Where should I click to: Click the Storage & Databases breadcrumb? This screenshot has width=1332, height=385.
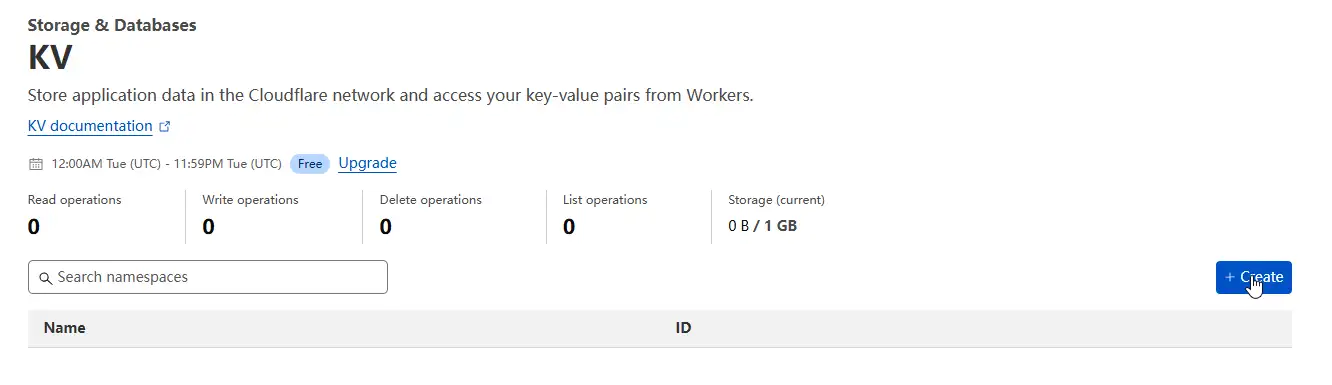point(112,25)
